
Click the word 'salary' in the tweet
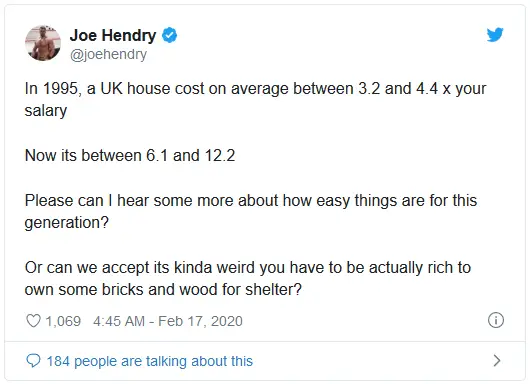(x=46, y=111)
